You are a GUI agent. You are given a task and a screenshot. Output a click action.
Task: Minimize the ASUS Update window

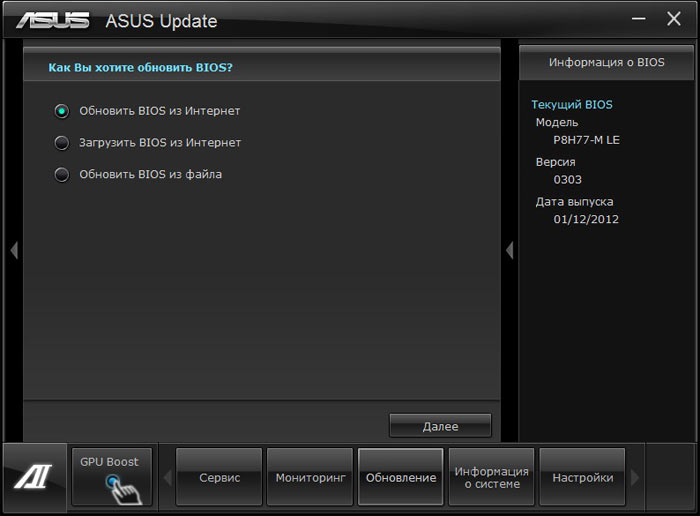pos(638,19)
